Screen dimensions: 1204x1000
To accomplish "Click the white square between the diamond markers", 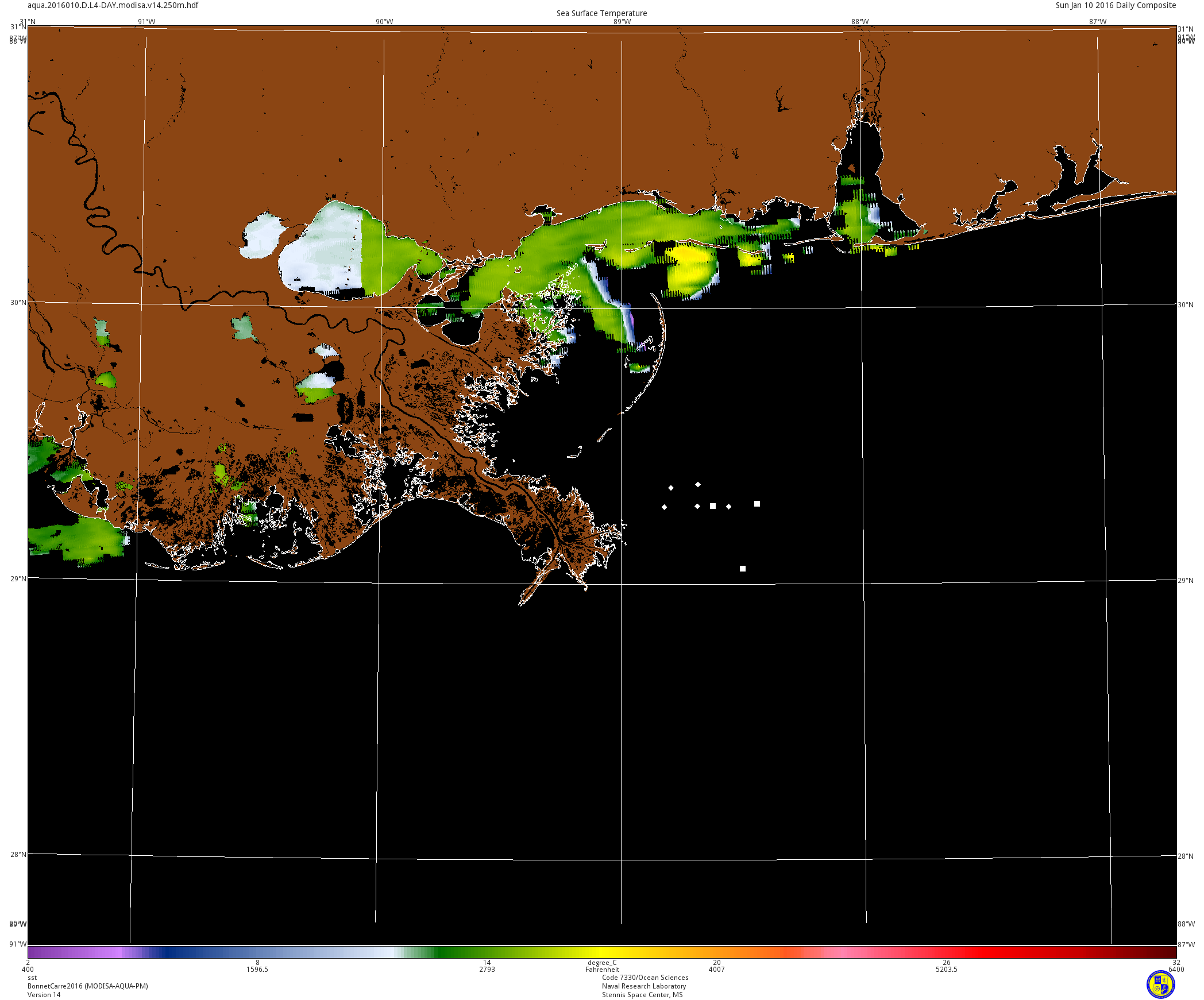I will [713, 506].
